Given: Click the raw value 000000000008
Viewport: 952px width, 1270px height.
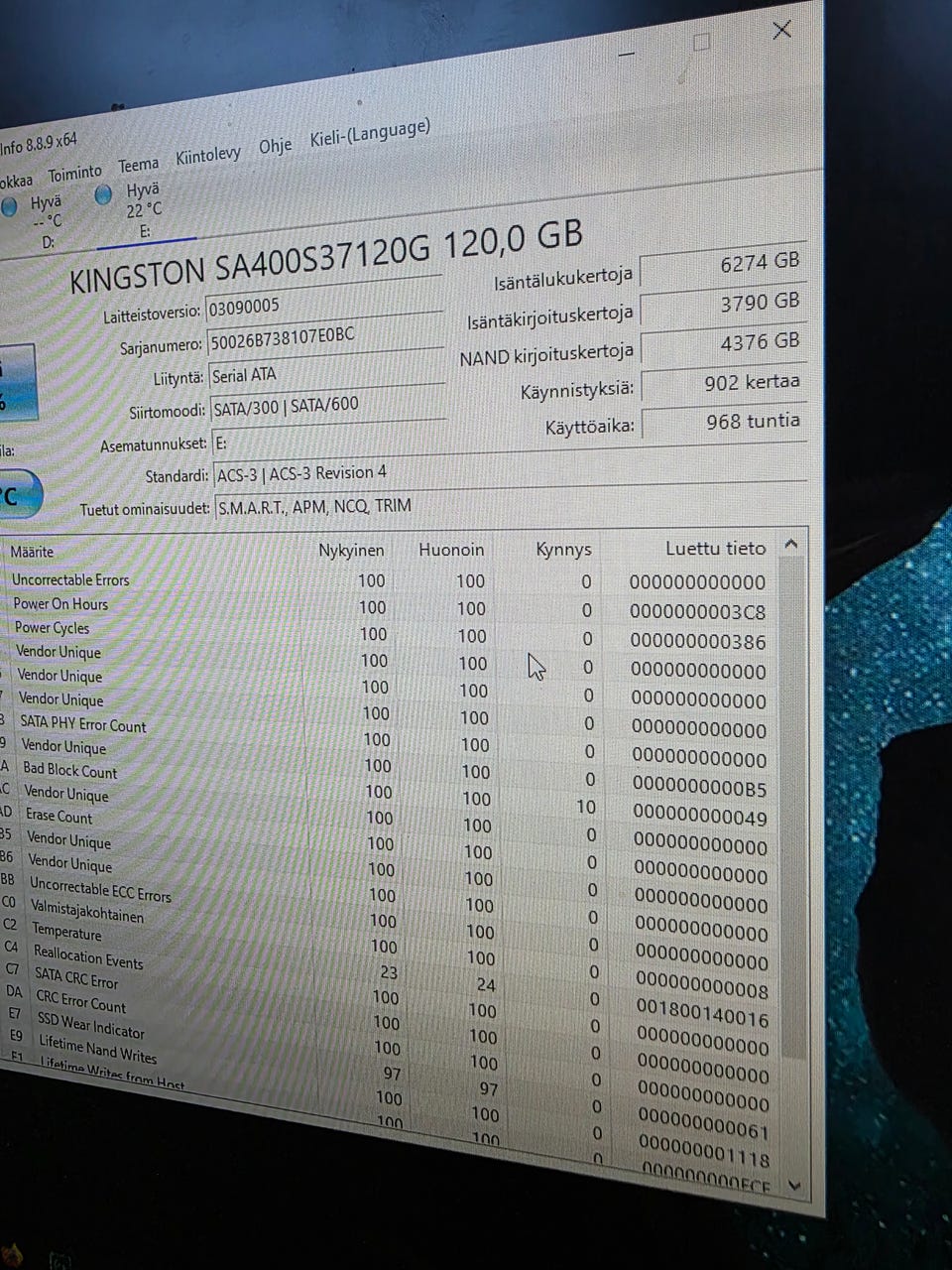Looking at the screenshot, I should coord(702,990).
